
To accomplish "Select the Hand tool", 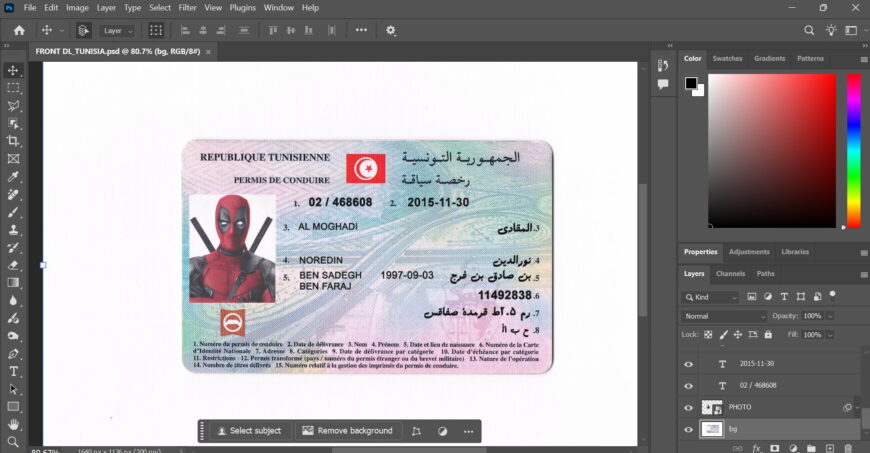I will [13, 424].
